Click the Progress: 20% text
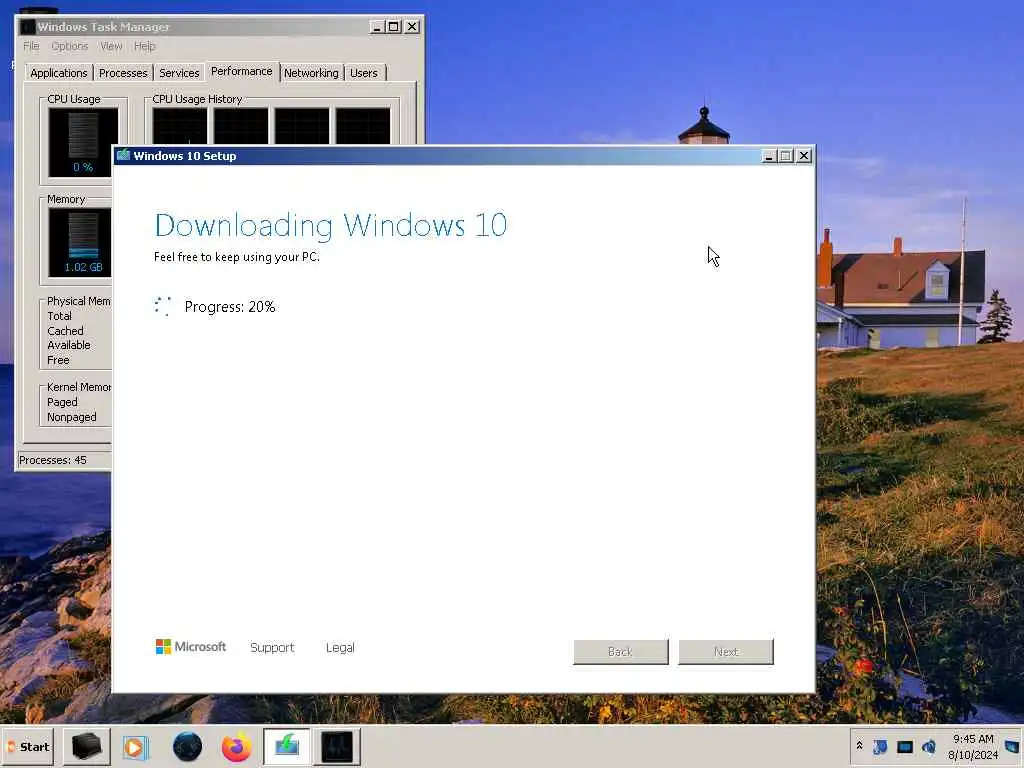 230,307
